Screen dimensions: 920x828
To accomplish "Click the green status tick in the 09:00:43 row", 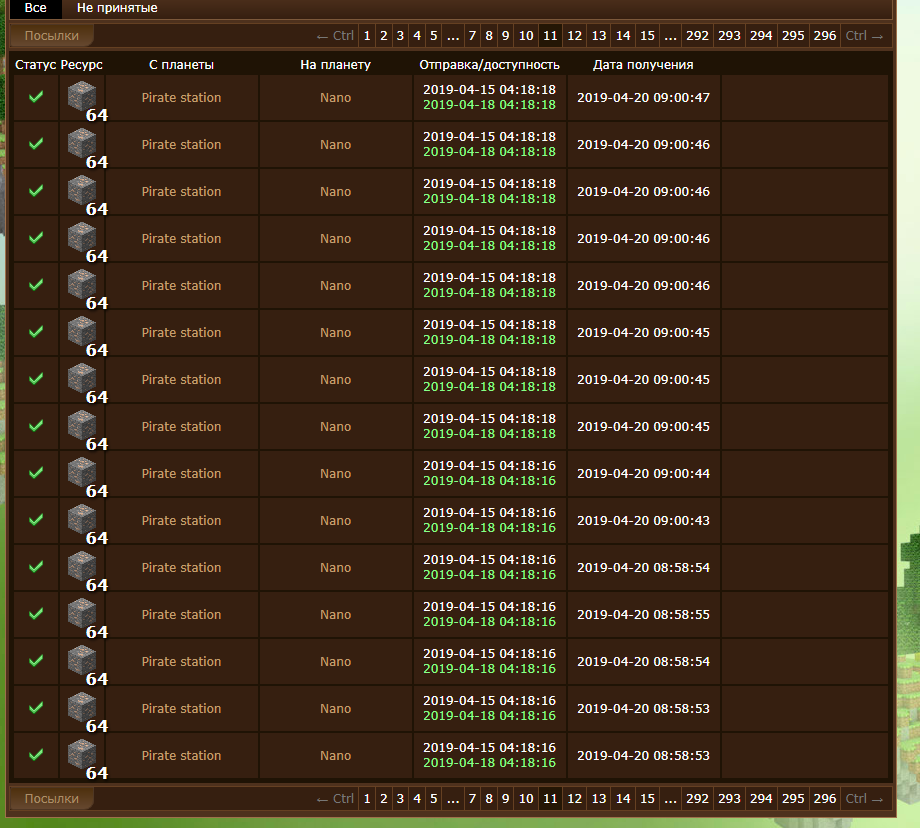I will 36,520.
